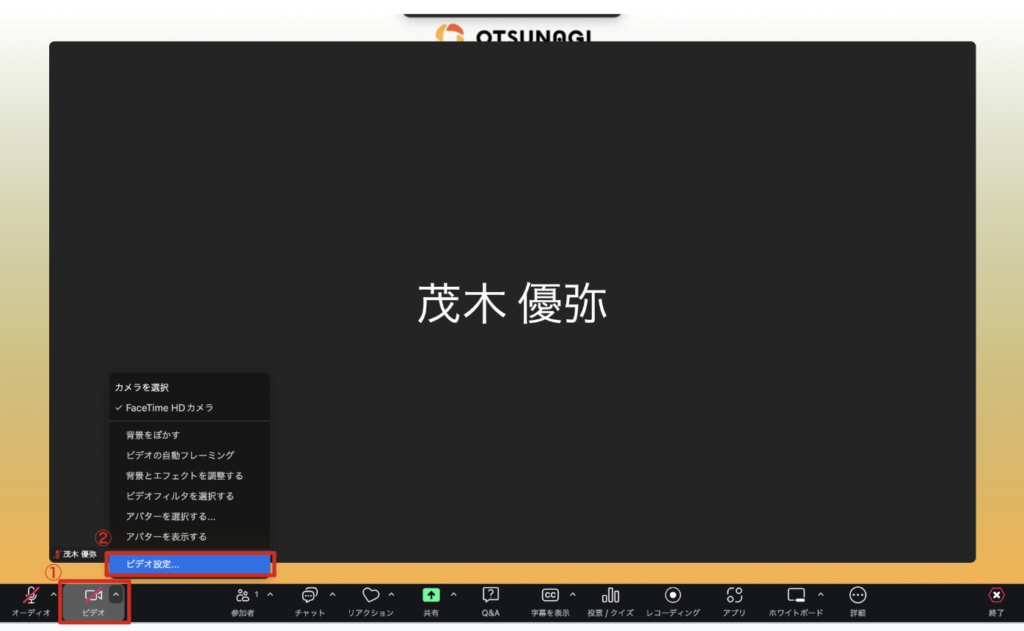This screenshot has height=631, width=1024.
Task: Collapse the video options chevron
Action: click(116, 595)
